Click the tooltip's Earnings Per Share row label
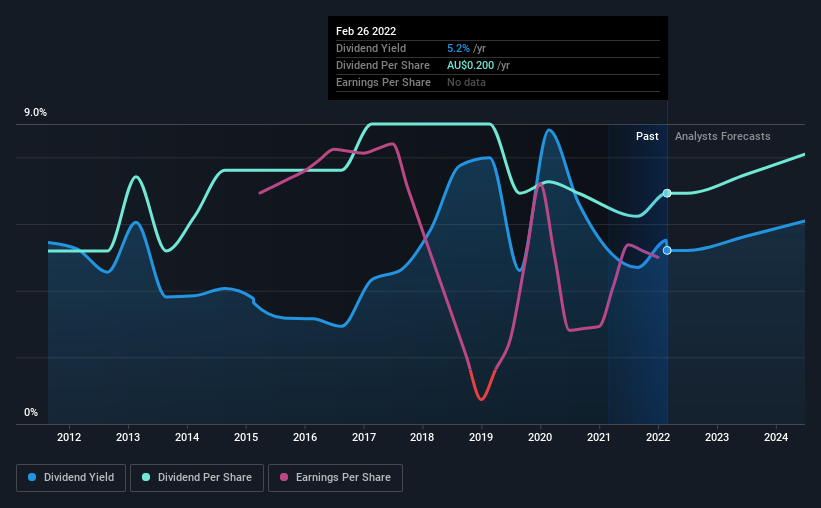 pyautogui.click(x=383, y=82)
